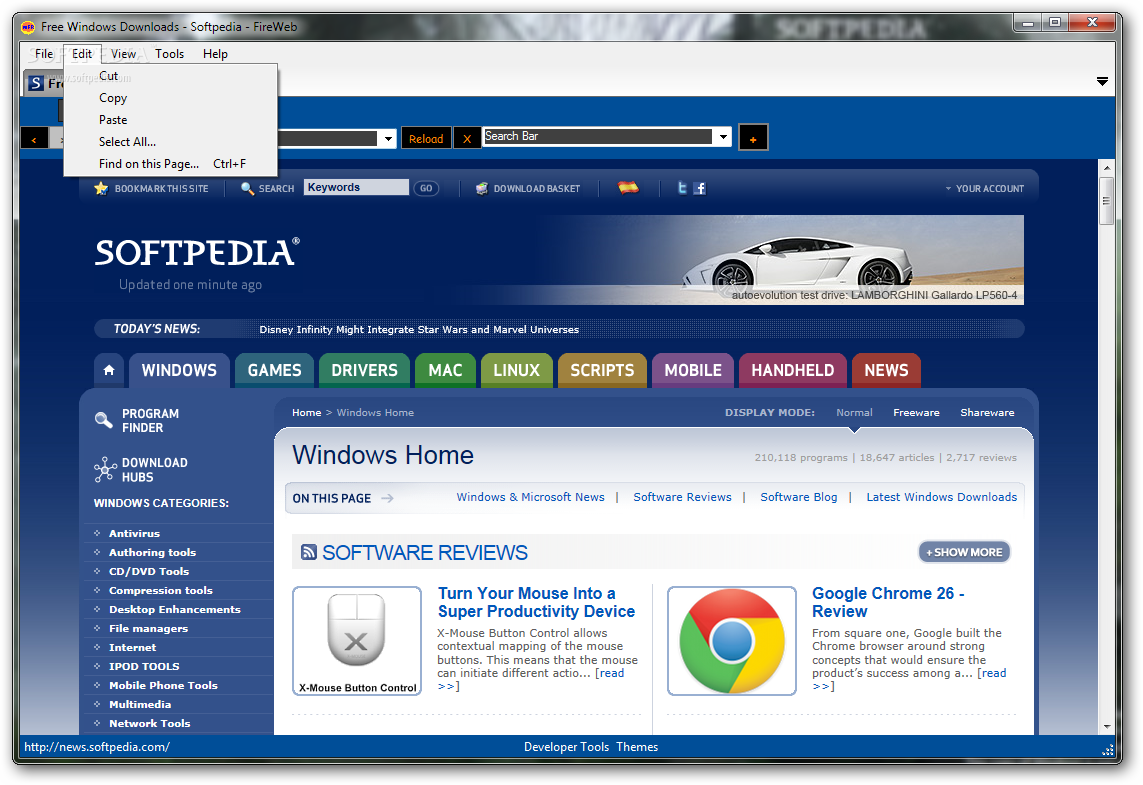Open Windows & Microsoft News link
Image resolution: width=1143 pixels, height=785 pixels.
pos(531,497)
